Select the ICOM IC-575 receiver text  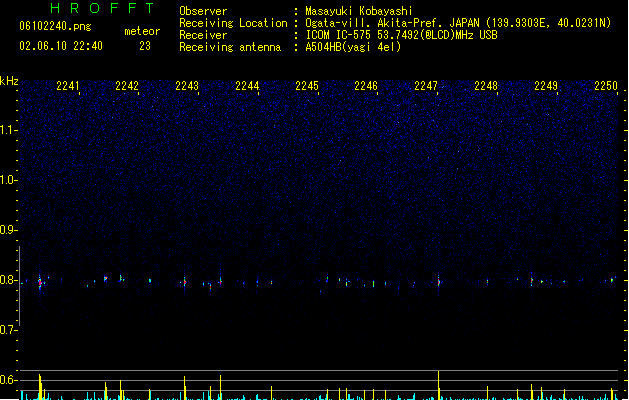[401, 35]
